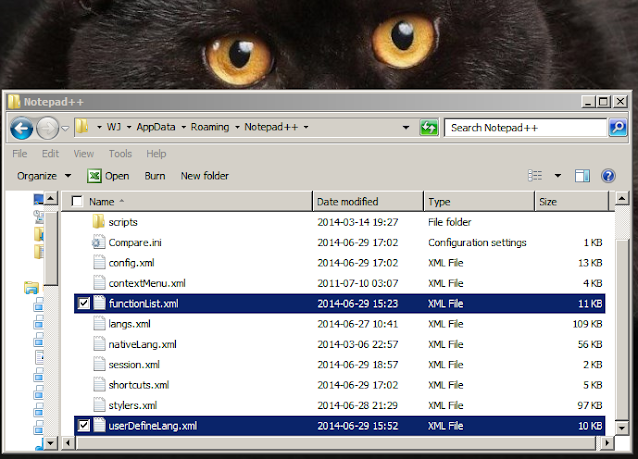This screenshot has height=459, width=638.
Task: Open the File menu
Action: [x=20, y=154]
